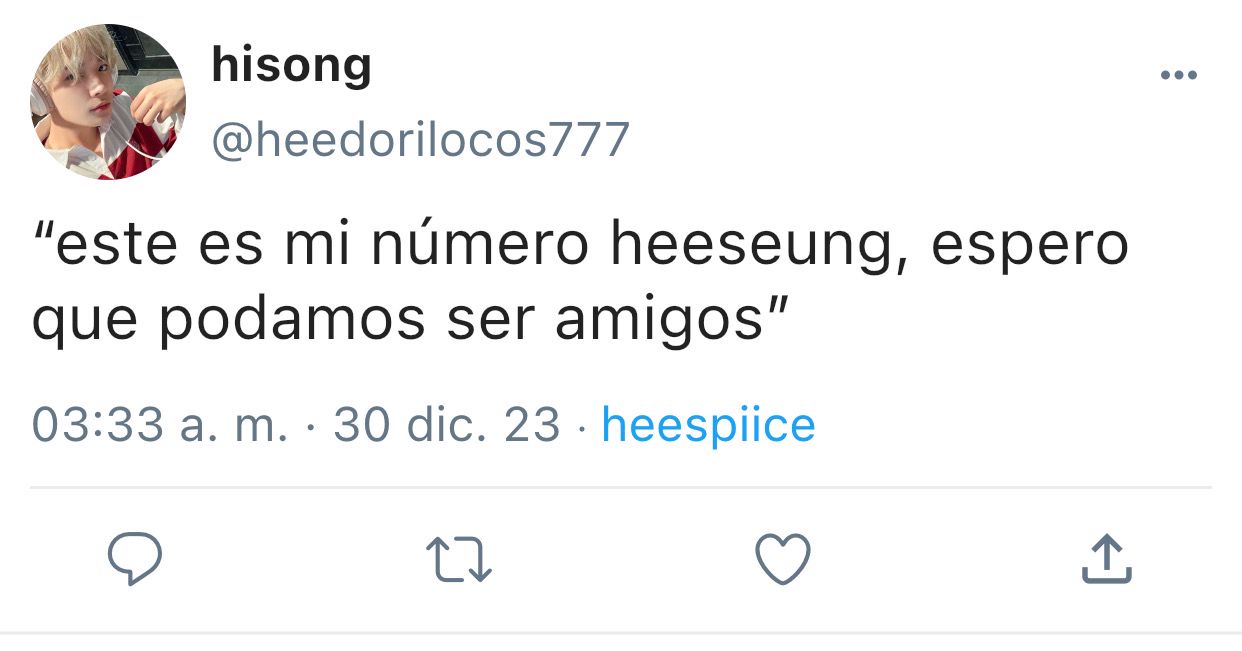Open profile via display name hisong
Screen dimensions: 1242x651
click(x=291, y=66)
